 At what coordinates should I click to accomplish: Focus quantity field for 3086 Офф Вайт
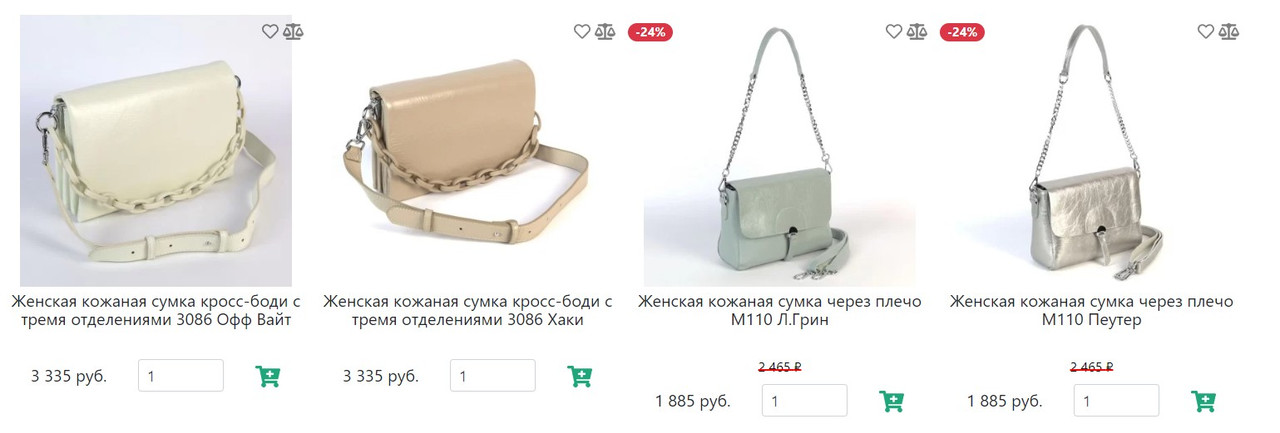click(181, 376)
